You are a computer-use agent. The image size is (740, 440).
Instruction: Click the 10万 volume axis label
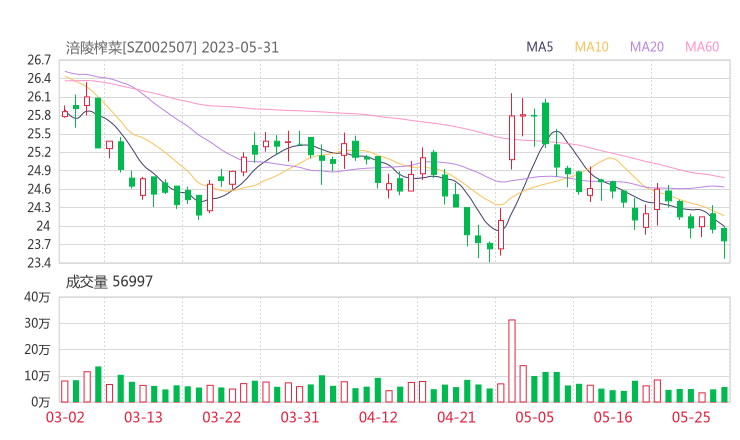point(37,376)
